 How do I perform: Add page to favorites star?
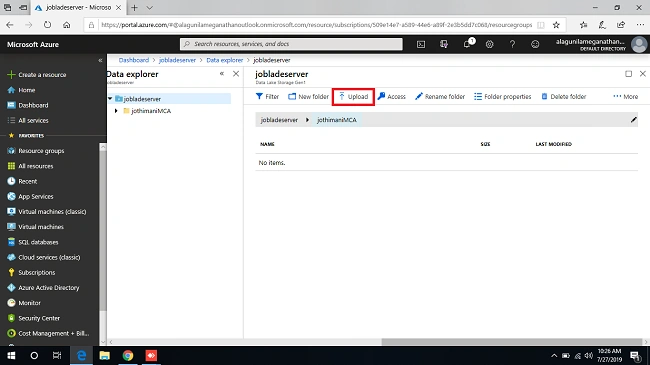click(556, 25)
